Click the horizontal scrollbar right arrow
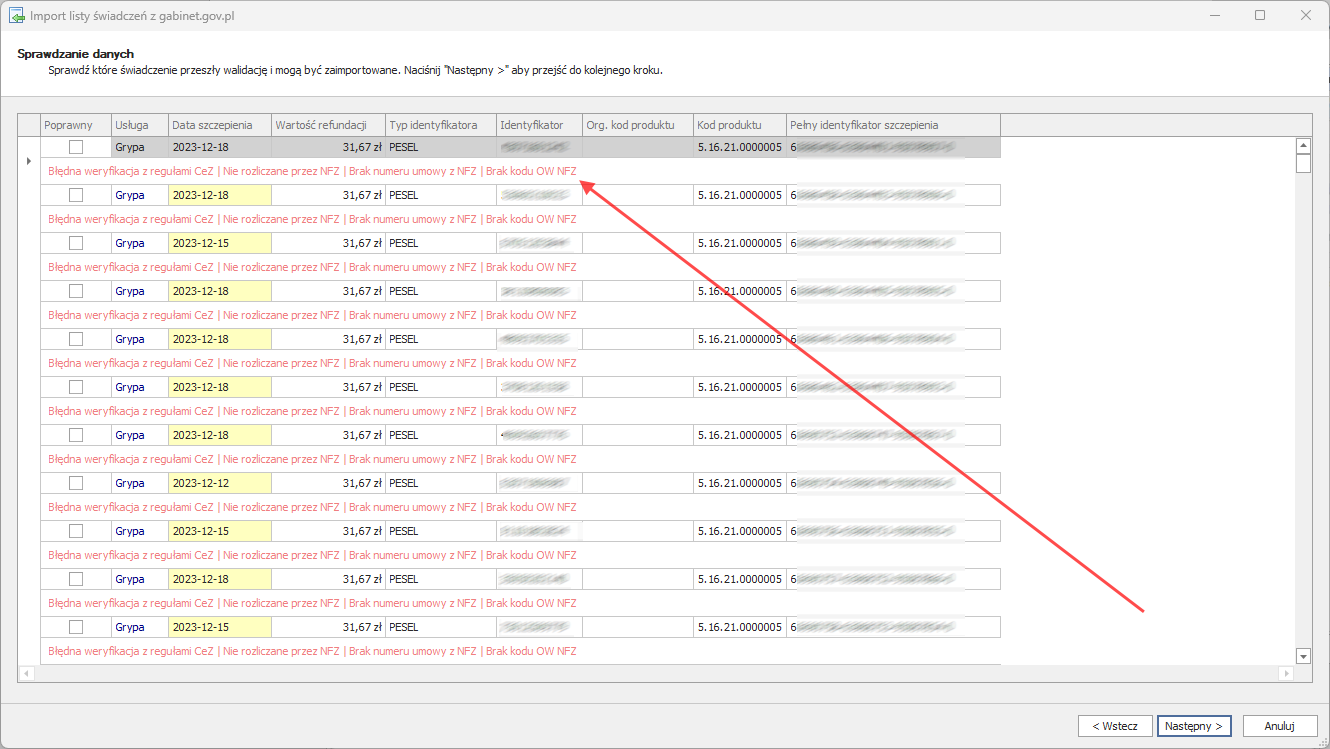 (x=1286, y=674)
